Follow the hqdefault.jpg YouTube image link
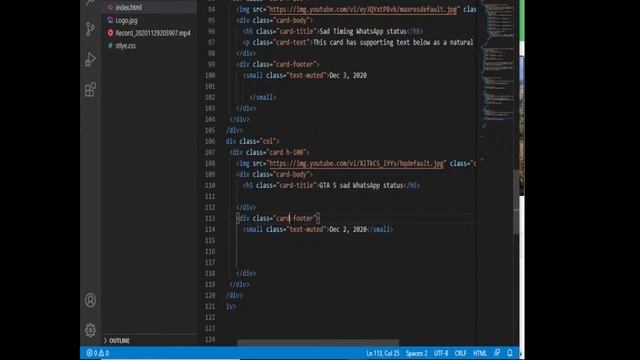 (x=356, y=163)
